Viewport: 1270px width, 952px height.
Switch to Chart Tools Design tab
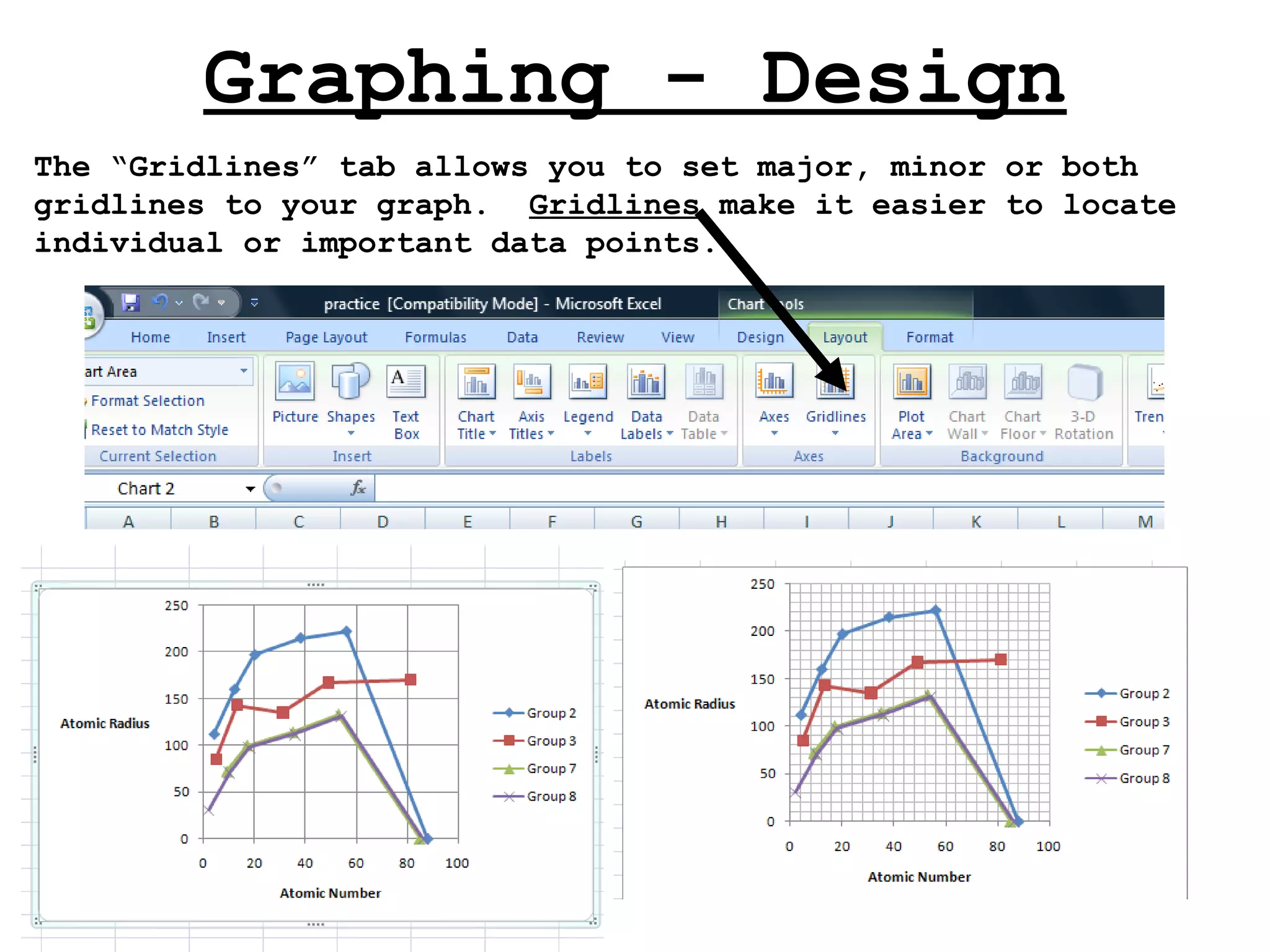(760, 337)
